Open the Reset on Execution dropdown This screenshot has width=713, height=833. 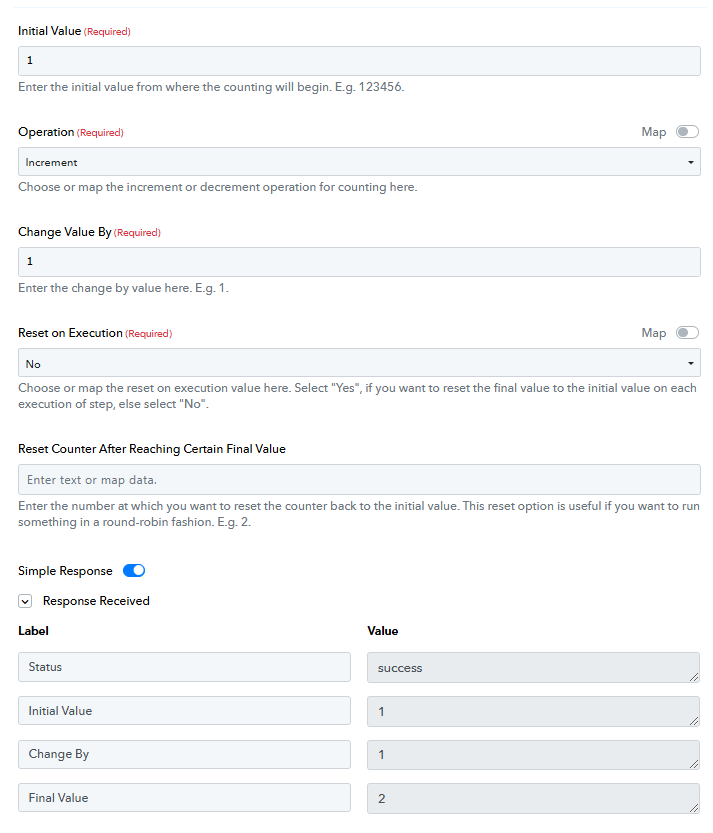359,363
